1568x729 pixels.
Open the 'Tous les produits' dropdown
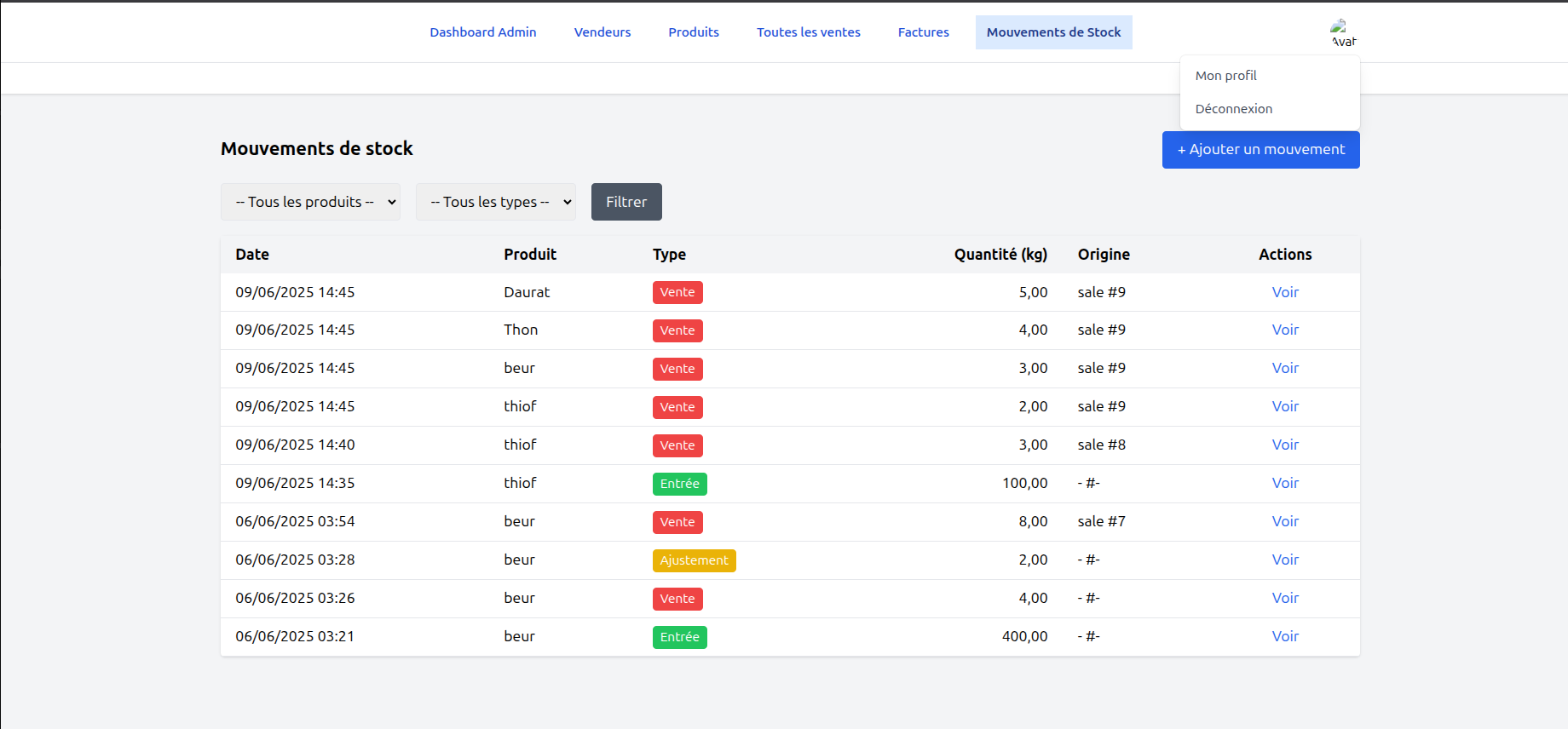point(310,202)
